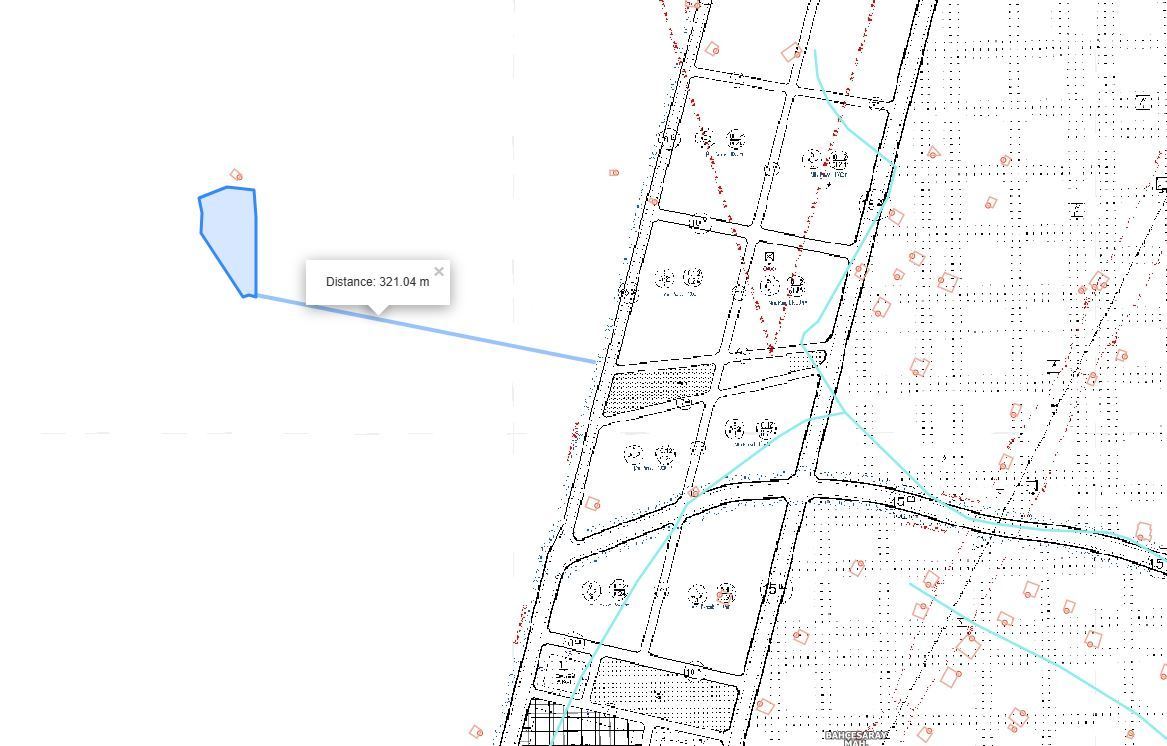Click the dotted hatched block beside the measurement line end
The image size is (1167, 746).
[659, 387]
